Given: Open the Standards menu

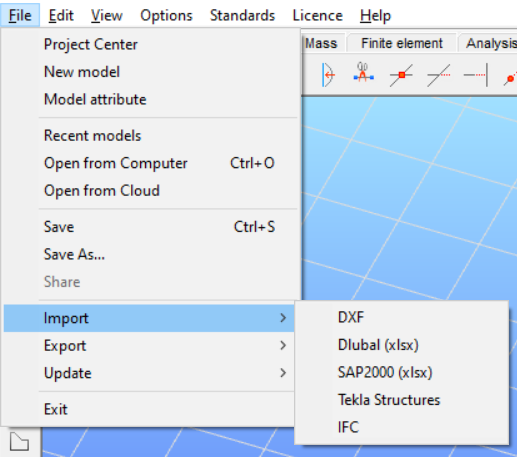Looking at the screenshot, I should coord(242,15).
